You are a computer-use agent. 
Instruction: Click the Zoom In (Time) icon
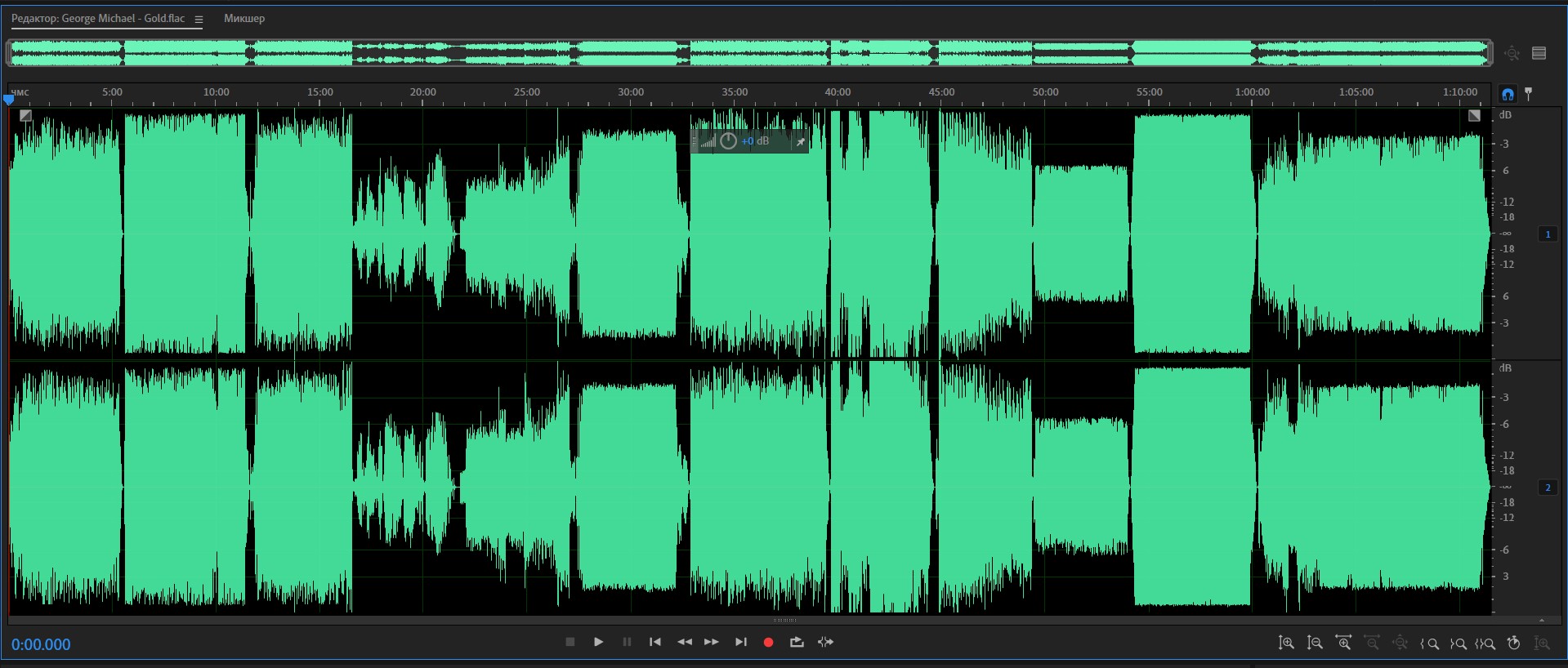tap(1342, 643)
